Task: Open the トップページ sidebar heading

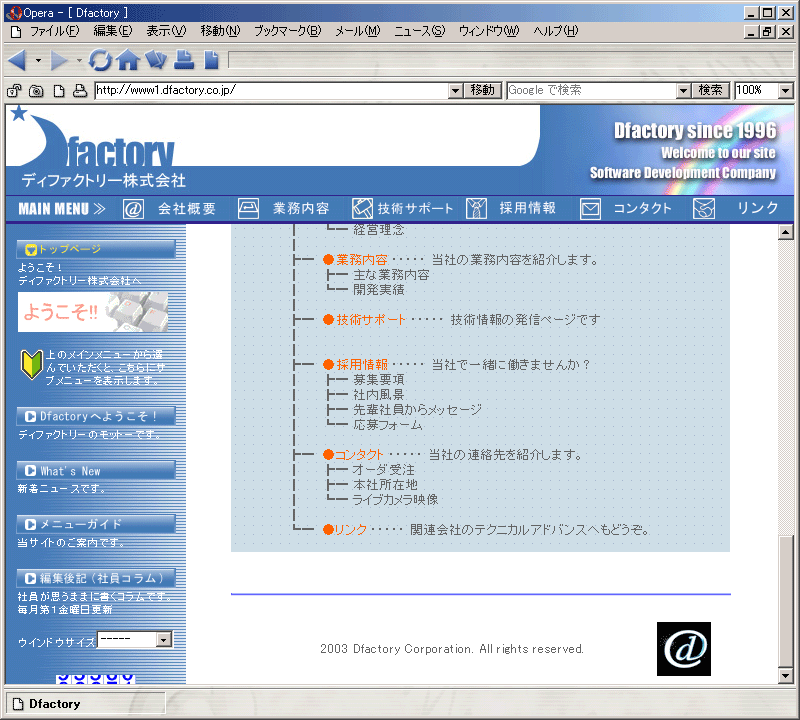Action: coord(96,249)
